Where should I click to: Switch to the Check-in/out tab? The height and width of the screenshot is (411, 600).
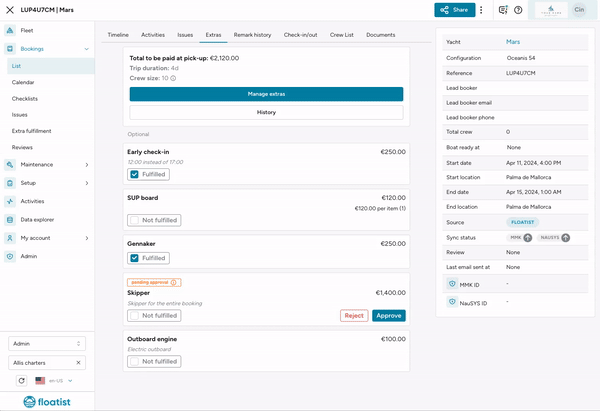(300, 35)
